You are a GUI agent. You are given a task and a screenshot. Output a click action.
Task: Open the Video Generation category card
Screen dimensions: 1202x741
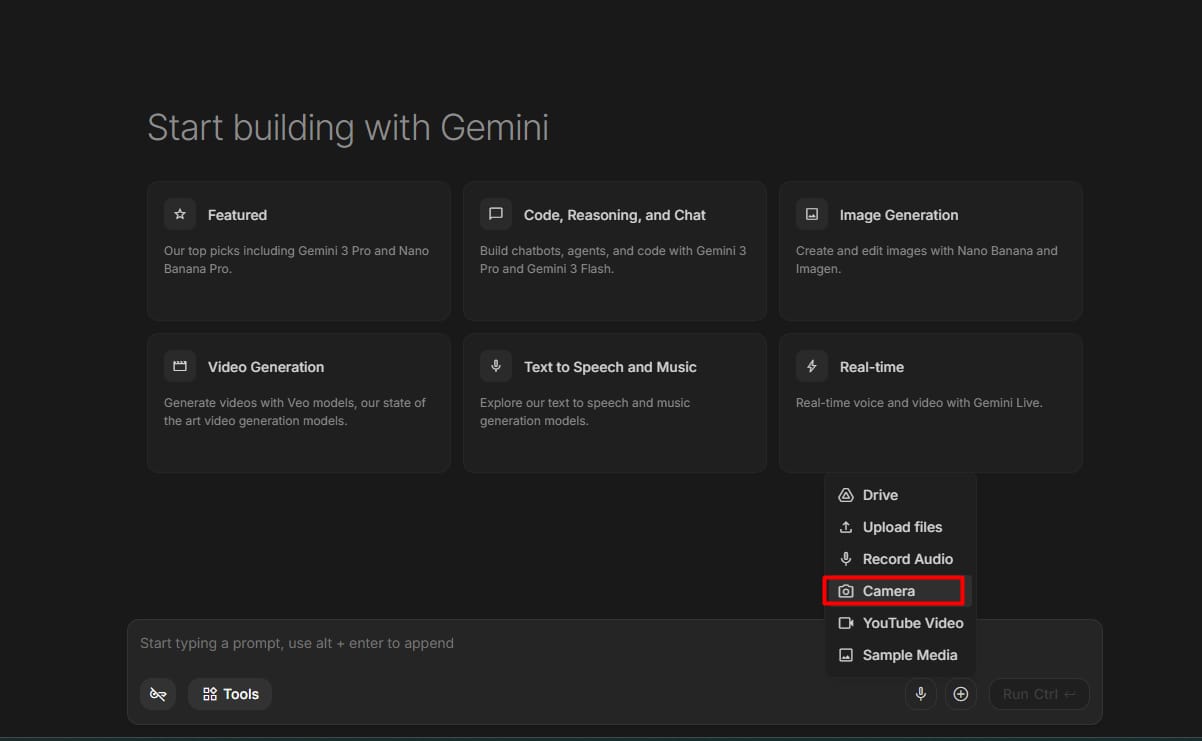click(x=298, y=402)
